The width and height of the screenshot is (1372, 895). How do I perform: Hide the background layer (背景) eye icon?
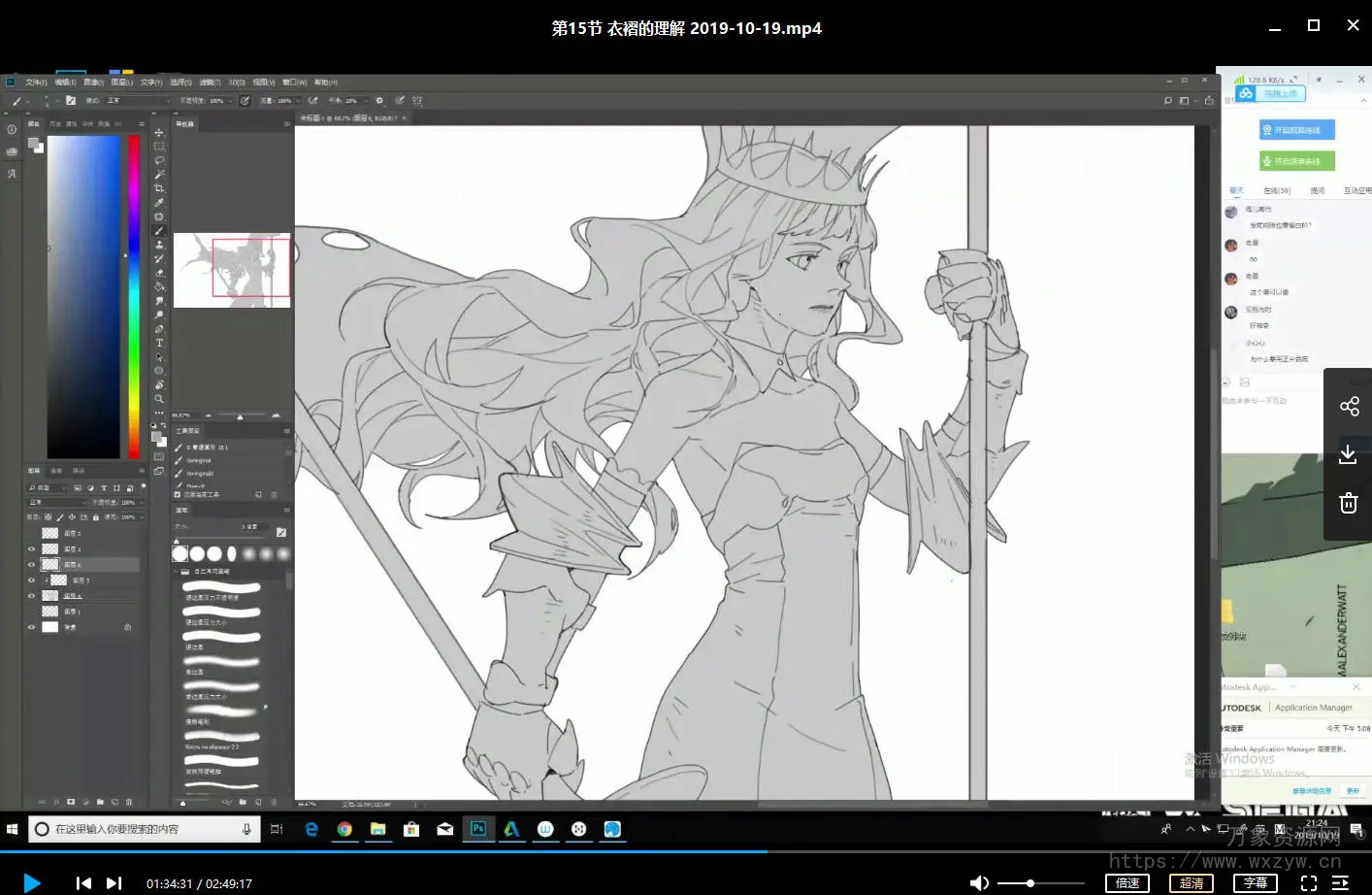click(x=31, y=627)
